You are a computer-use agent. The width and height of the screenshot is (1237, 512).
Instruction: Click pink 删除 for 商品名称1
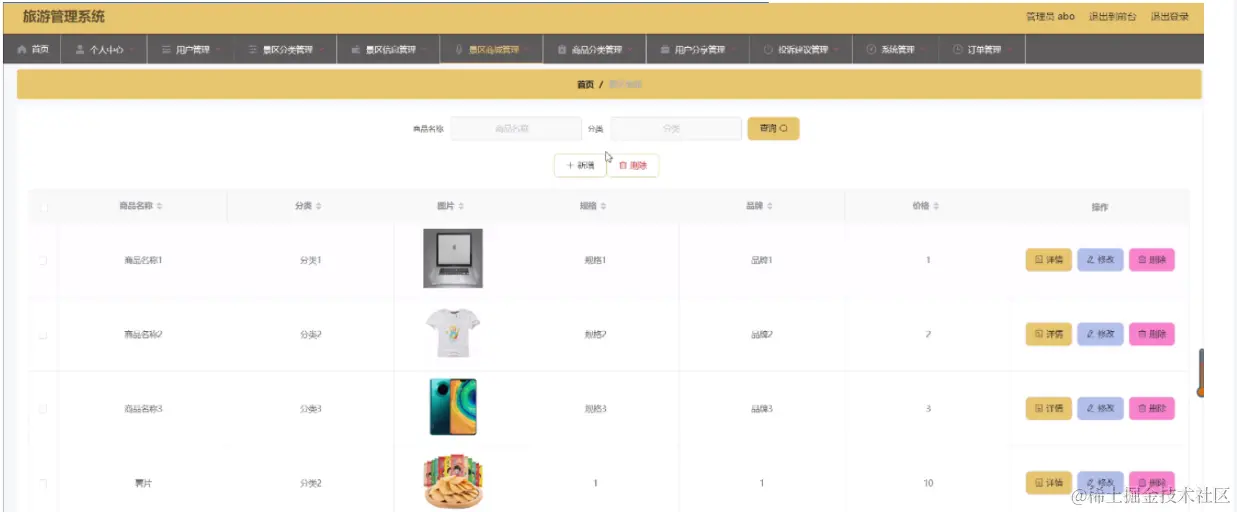(1152, 260)
